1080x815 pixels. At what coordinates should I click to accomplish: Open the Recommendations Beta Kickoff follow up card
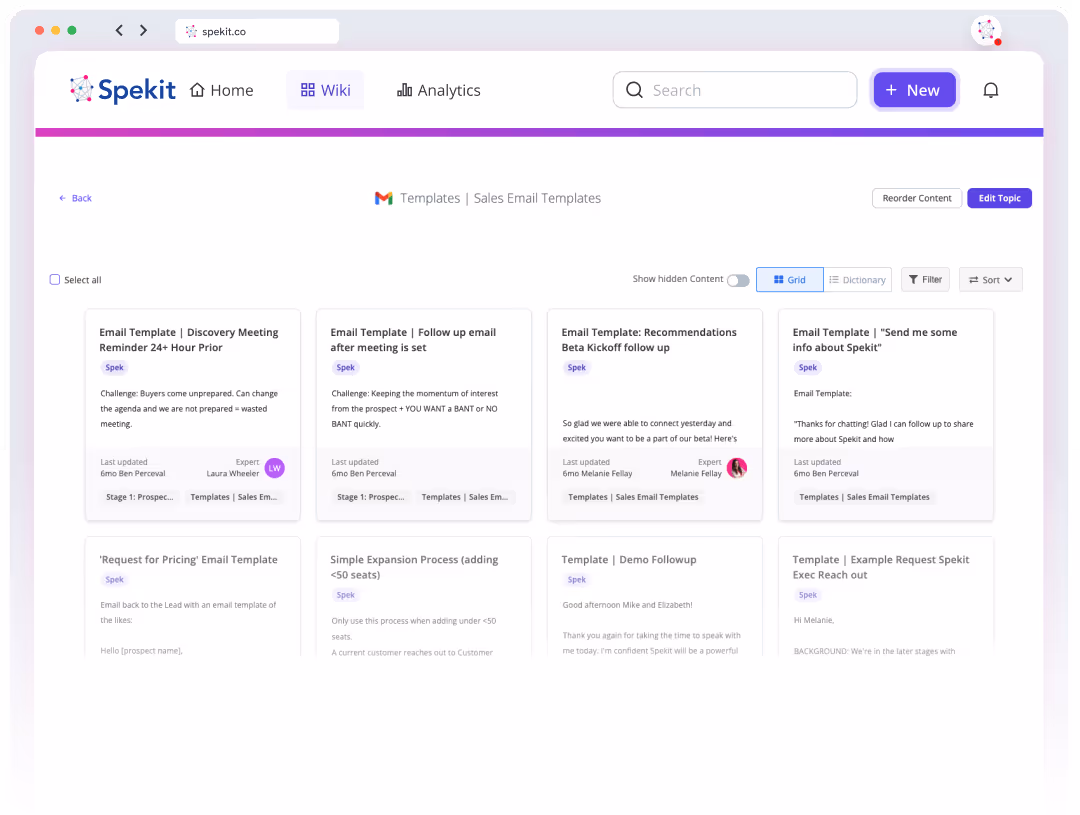[655, 415]
